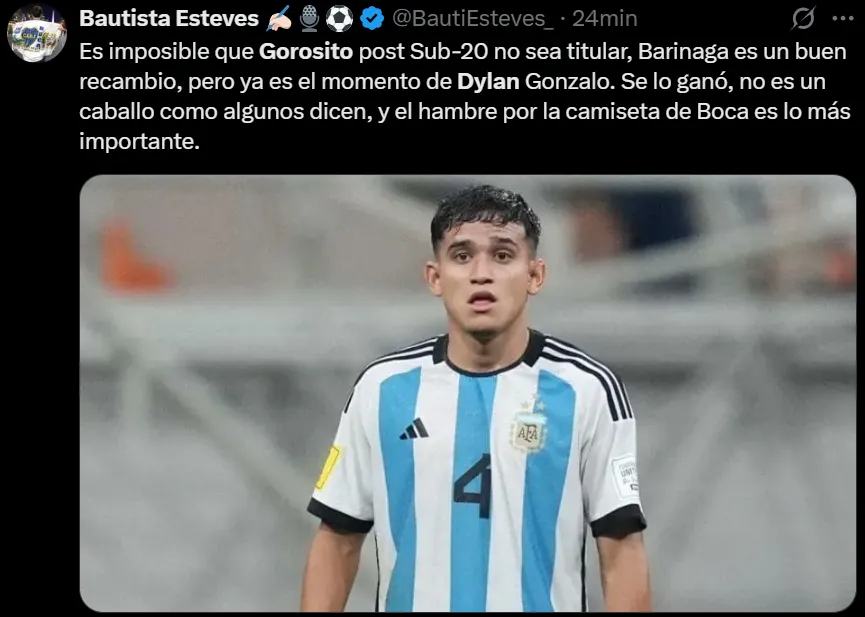Image resolution: width=865 pixels, height=617 pixels.
Task: Click the yellow patch on the sleeve
Action: pos(328,467)
